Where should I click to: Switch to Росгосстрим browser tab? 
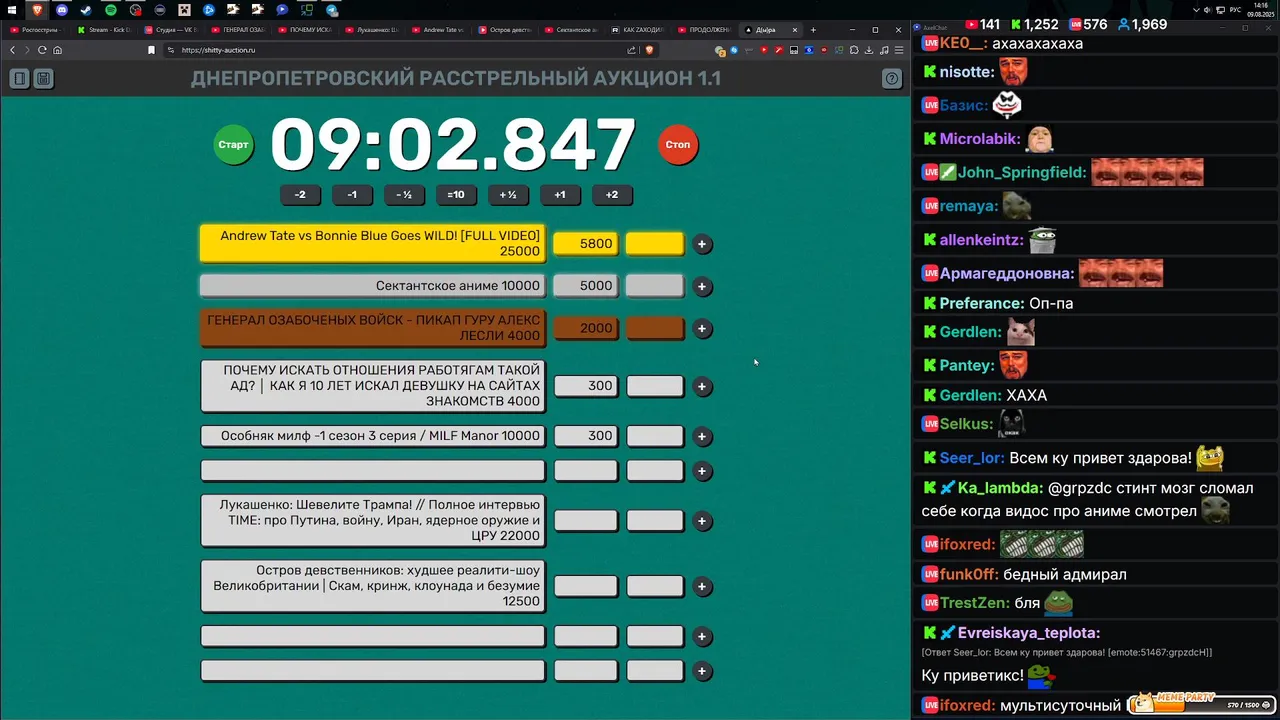click(36, 30)
